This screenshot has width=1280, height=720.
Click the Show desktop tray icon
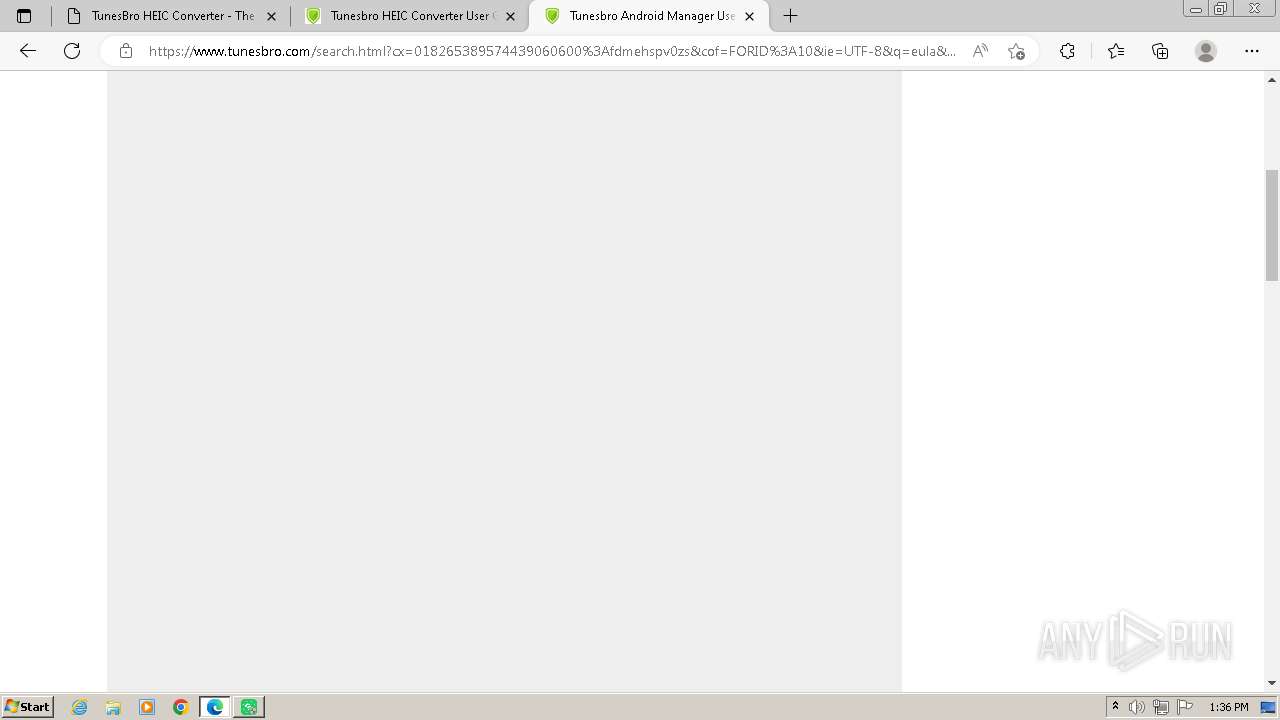point(1268,707)
